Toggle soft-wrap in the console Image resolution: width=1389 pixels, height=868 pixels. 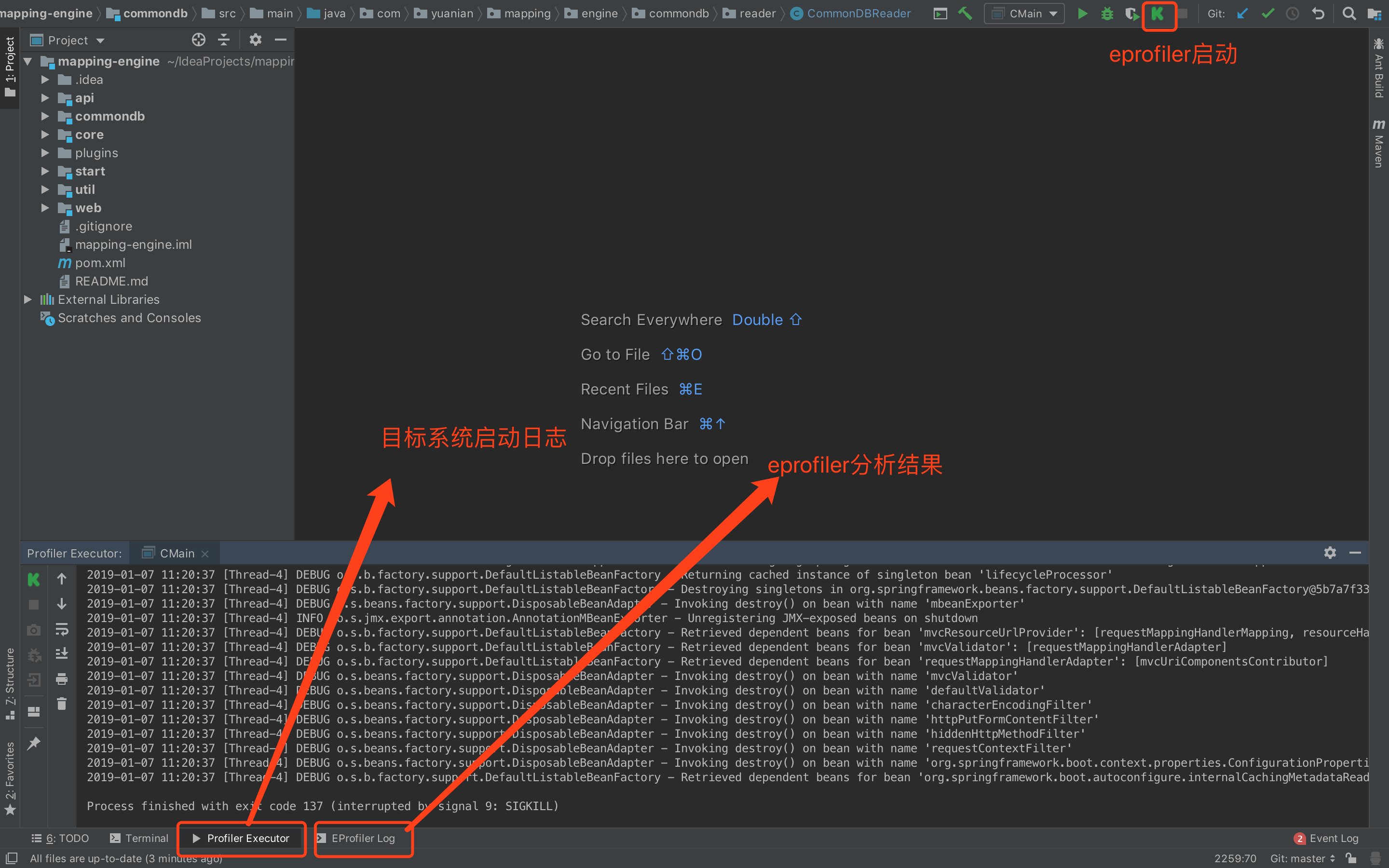click(62, 629)
